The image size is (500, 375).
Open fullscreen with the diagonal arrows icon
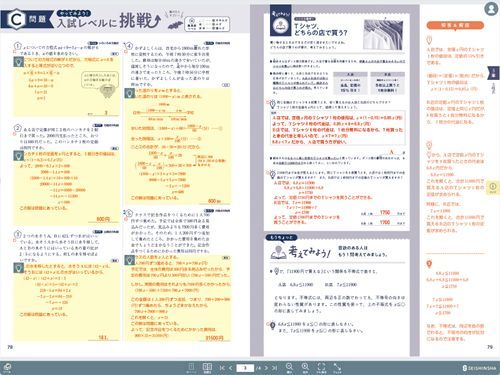(337, 367)
